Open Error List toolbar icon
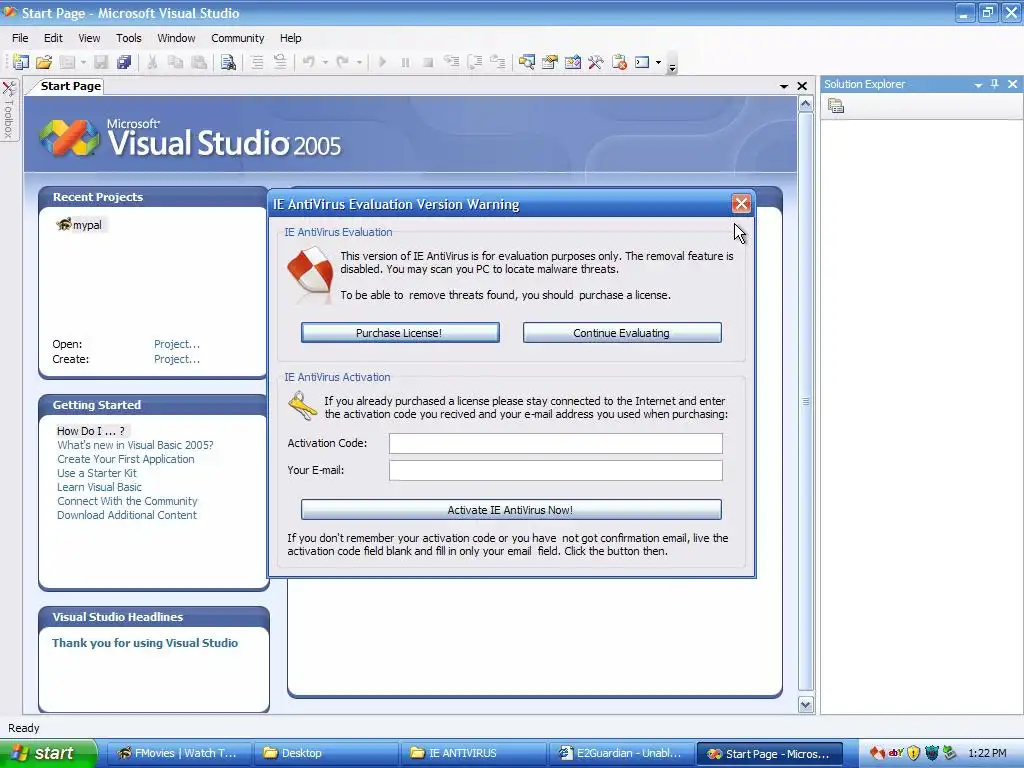The image size is (1024, 768). (619, 62)
